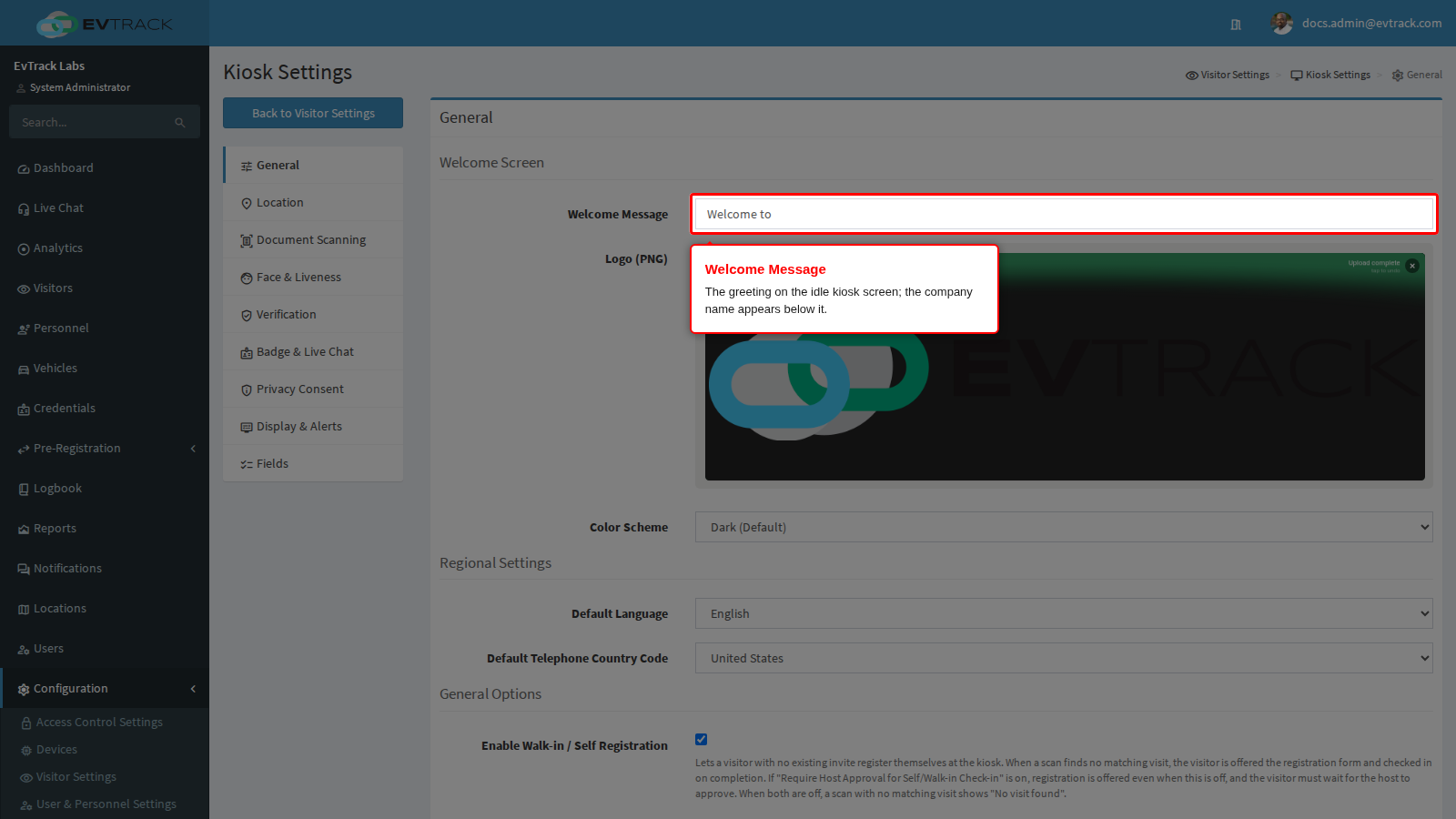Select the General settings tab
Viewport: 1456px width, 819px height.
[313, 166]
